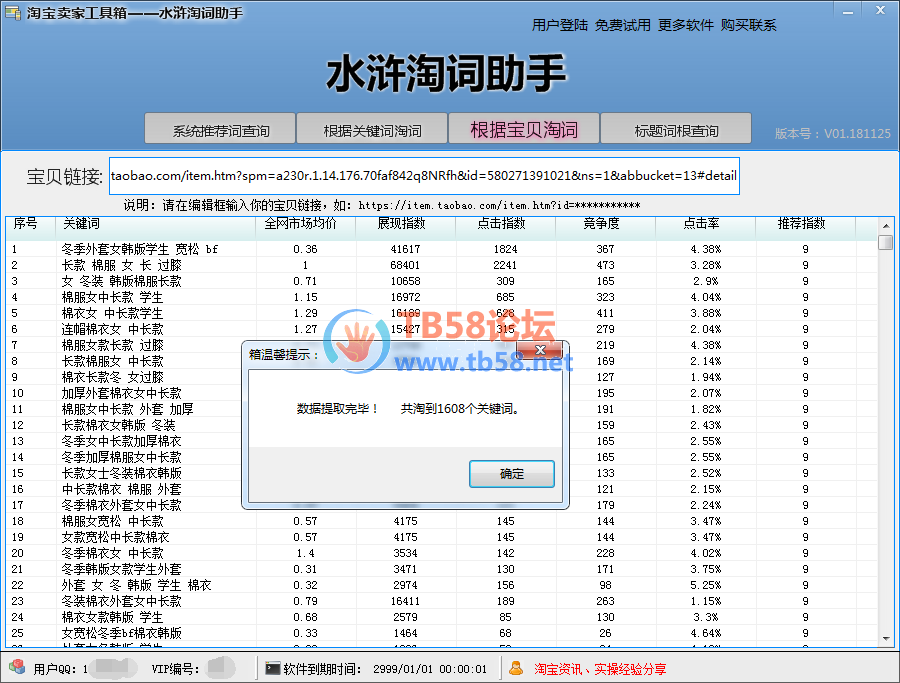Open the 购买联系 link

pos(748,25)
